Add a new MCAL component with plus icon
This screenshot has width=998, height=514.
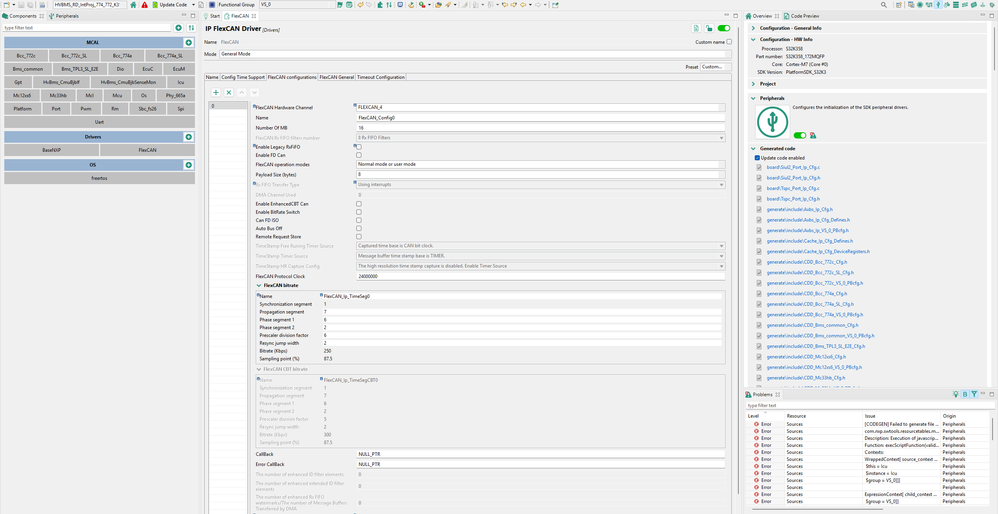(x=188, y=43)
